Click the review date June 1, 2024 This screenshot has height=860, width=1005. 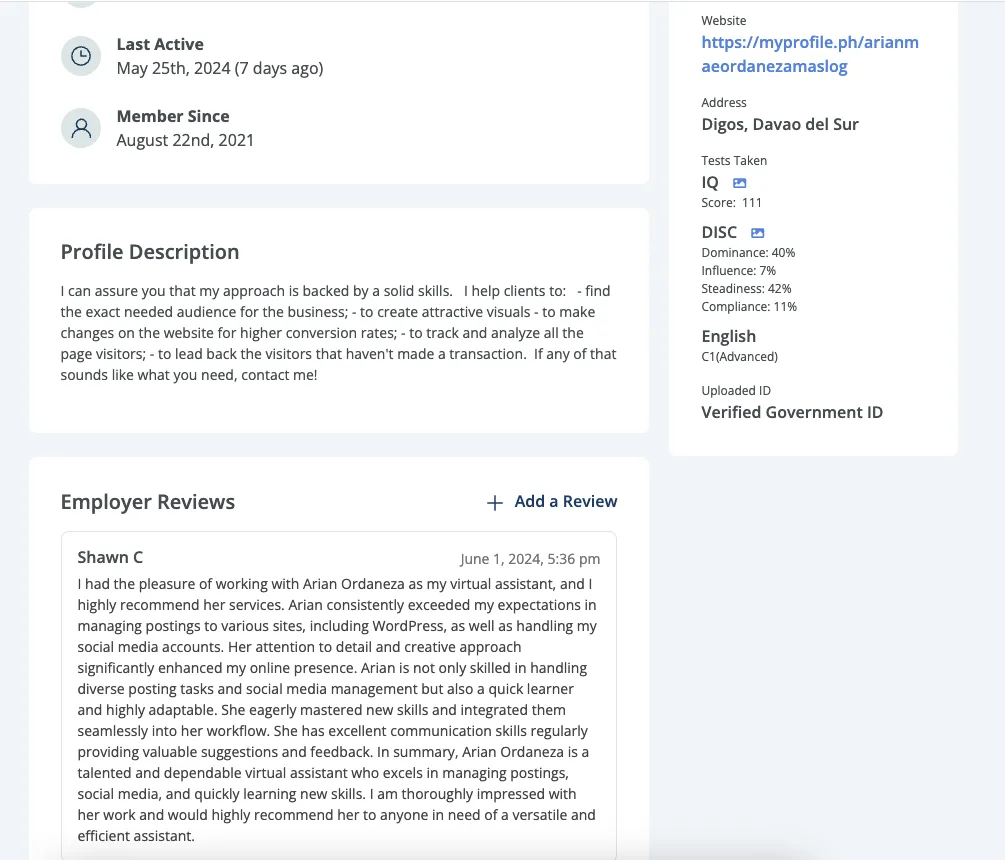pyautogui.click(x=529, y=559)
